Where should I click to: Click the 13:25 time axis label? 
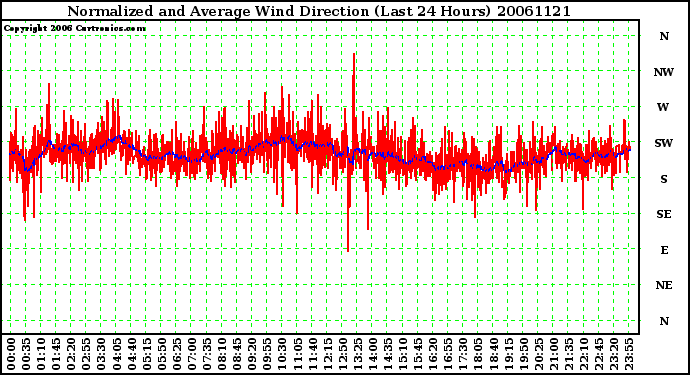(358, 354)
